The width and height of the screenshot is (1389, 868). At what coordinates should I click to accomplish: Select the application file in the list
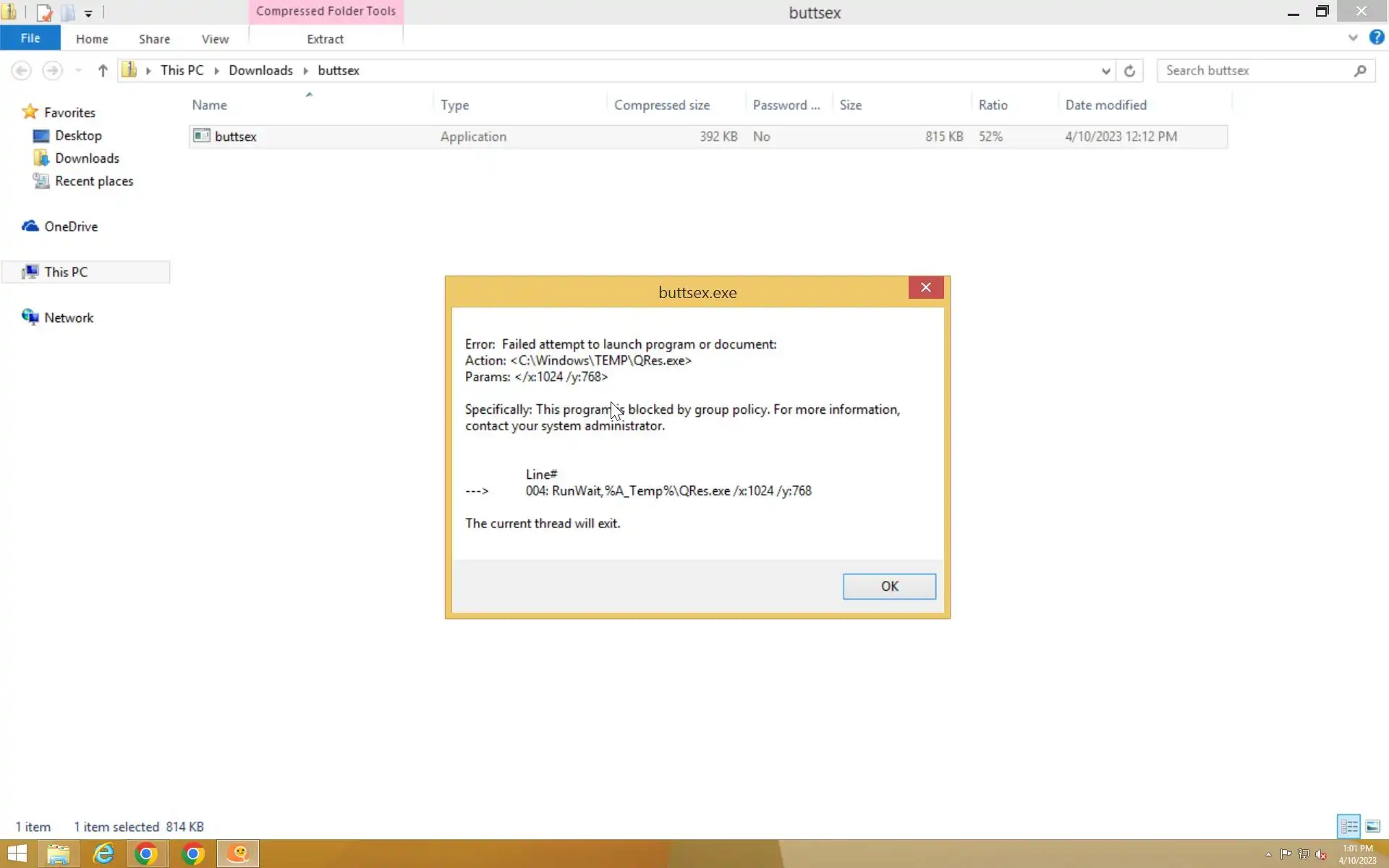[236, 137]
